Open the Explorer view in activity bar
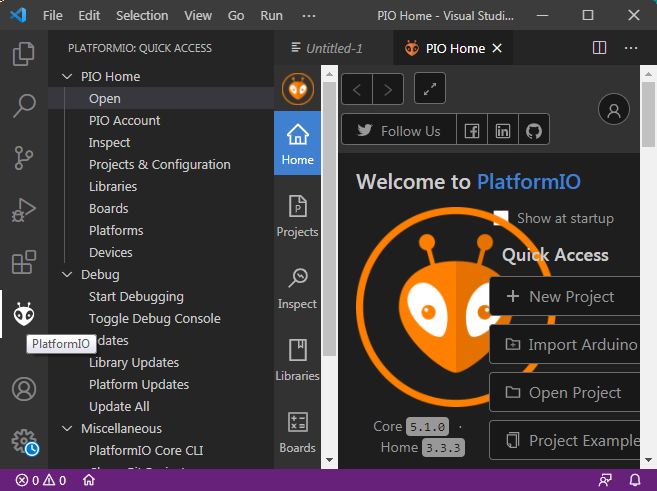This screenshot has width=657, height=491. tap(24, 54)
